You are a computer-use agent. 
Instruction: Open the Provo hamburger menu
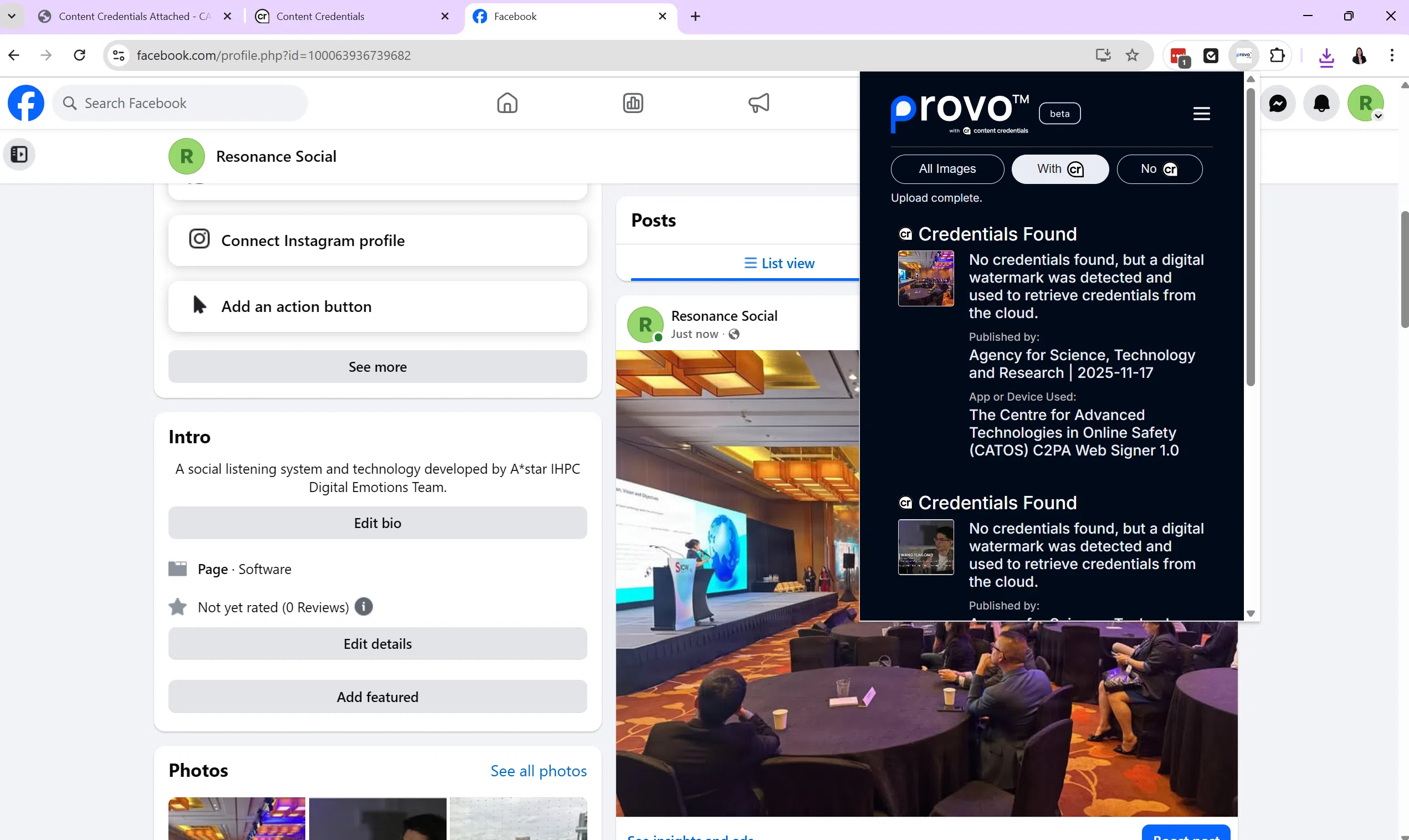click(1201, 113)
